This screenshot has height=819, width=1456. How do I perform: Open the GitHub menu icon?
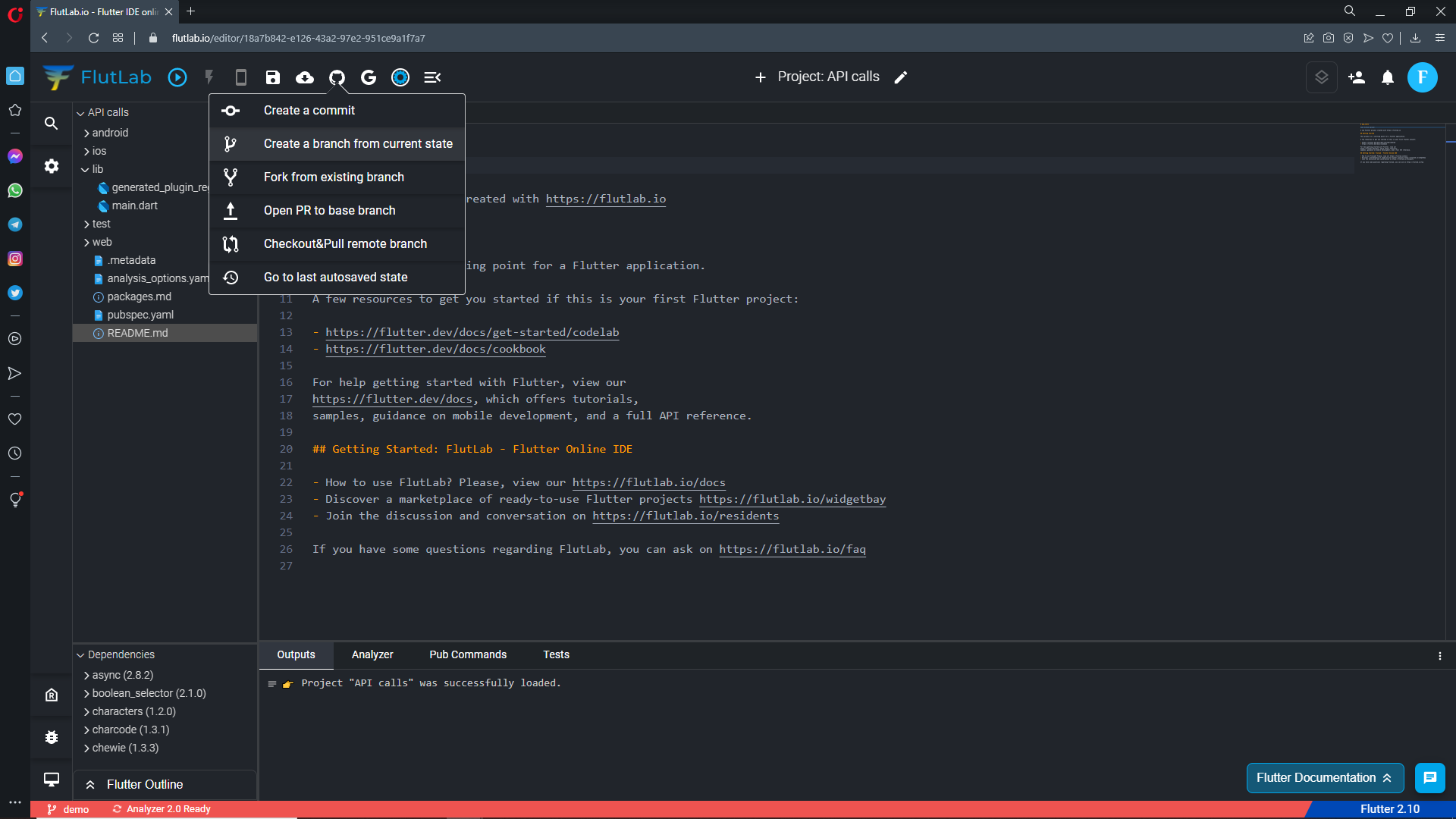(337, 77)
